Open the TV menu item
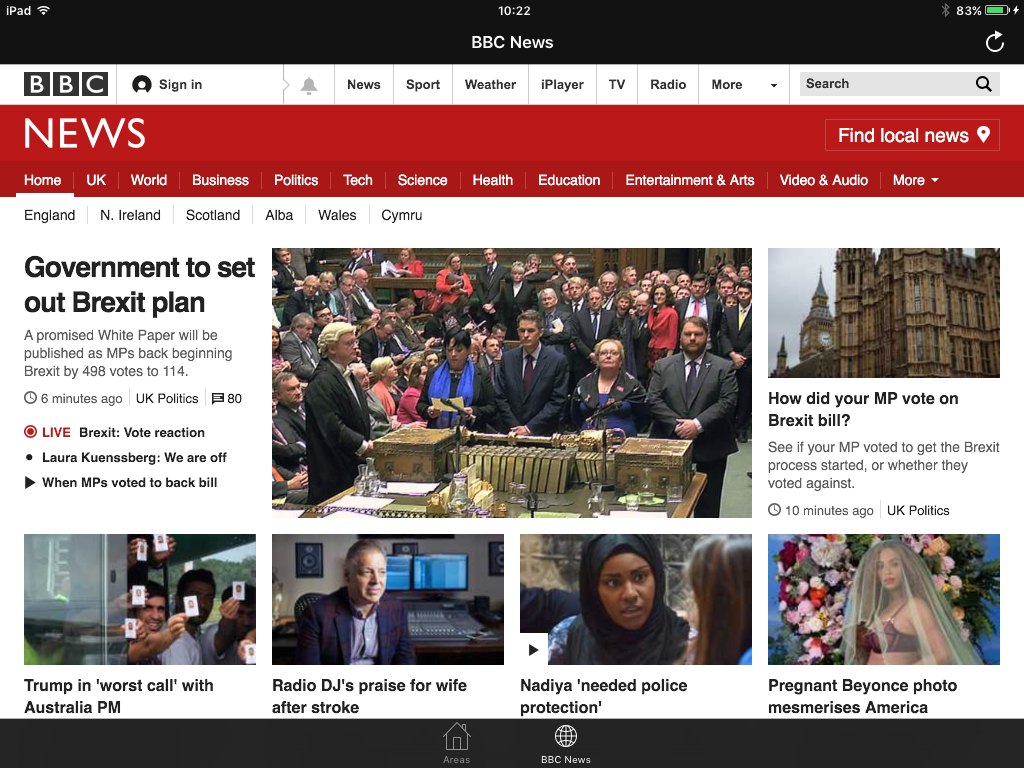 [616, 84]
